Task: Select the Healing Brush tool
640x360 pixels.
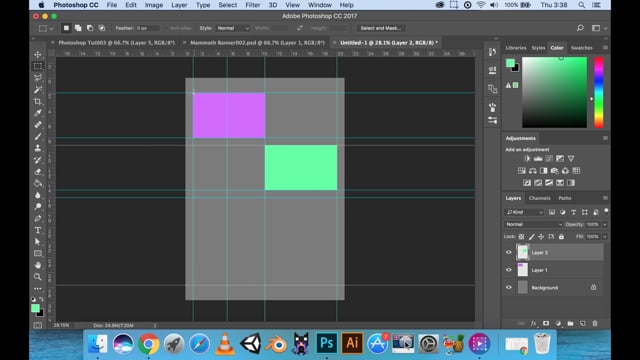Action: [x=38, y=124]
